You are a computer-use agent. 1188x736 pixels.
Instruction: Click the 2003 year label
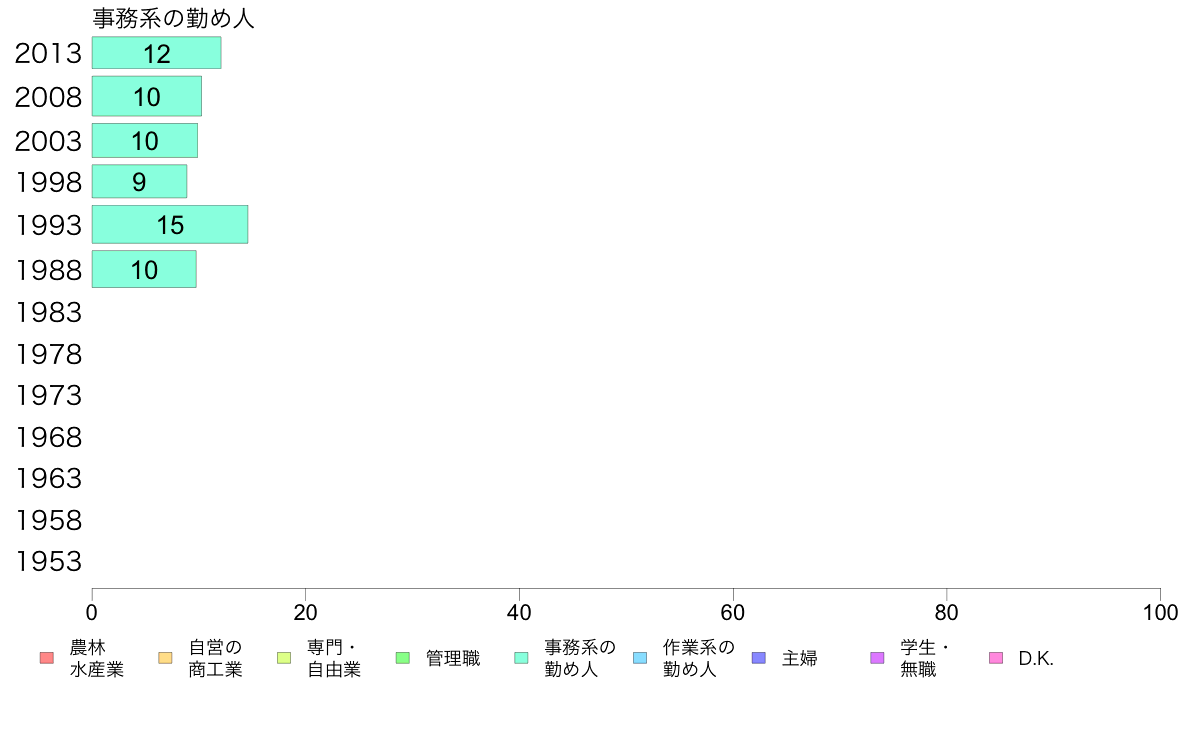click(48, 141)
